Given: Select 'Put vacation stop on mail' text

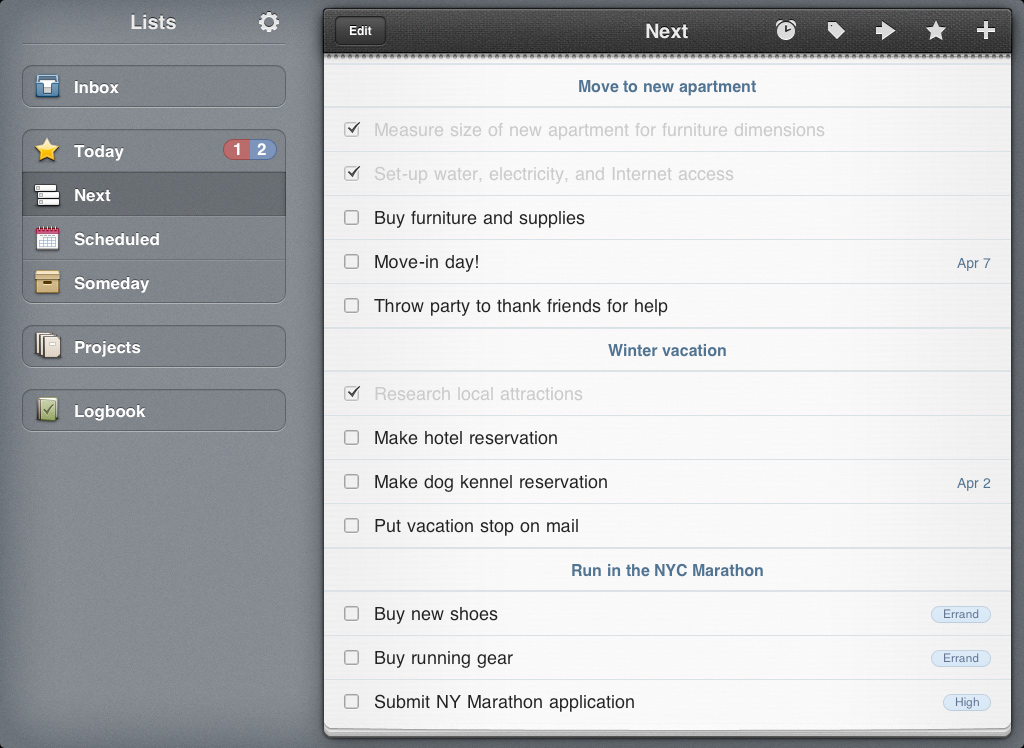Looking at the screenshot, I should (476, 526).
